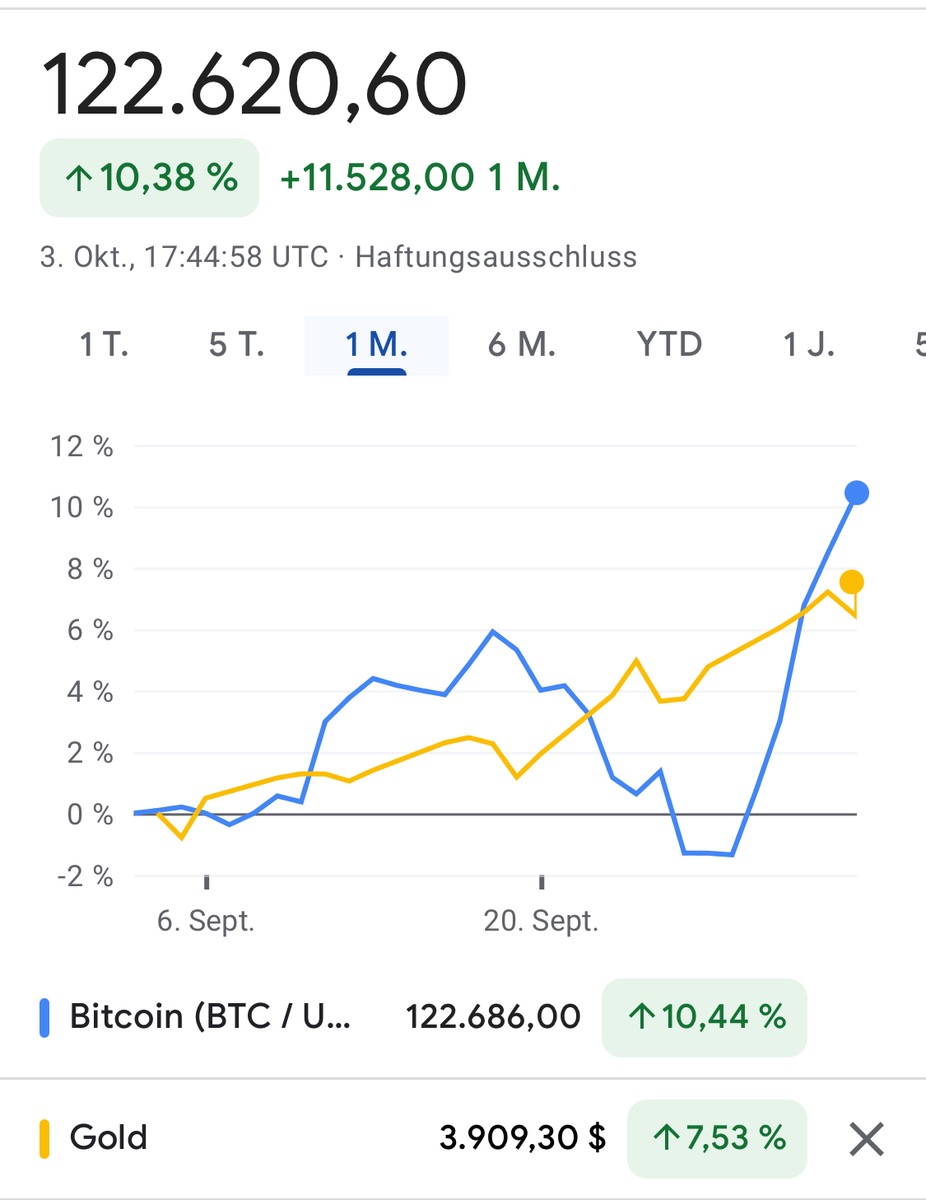This screenshot has width=926, height=1200.
Task: Remove Gold comparison with X icon
Action: click(x=866, y=1138)
